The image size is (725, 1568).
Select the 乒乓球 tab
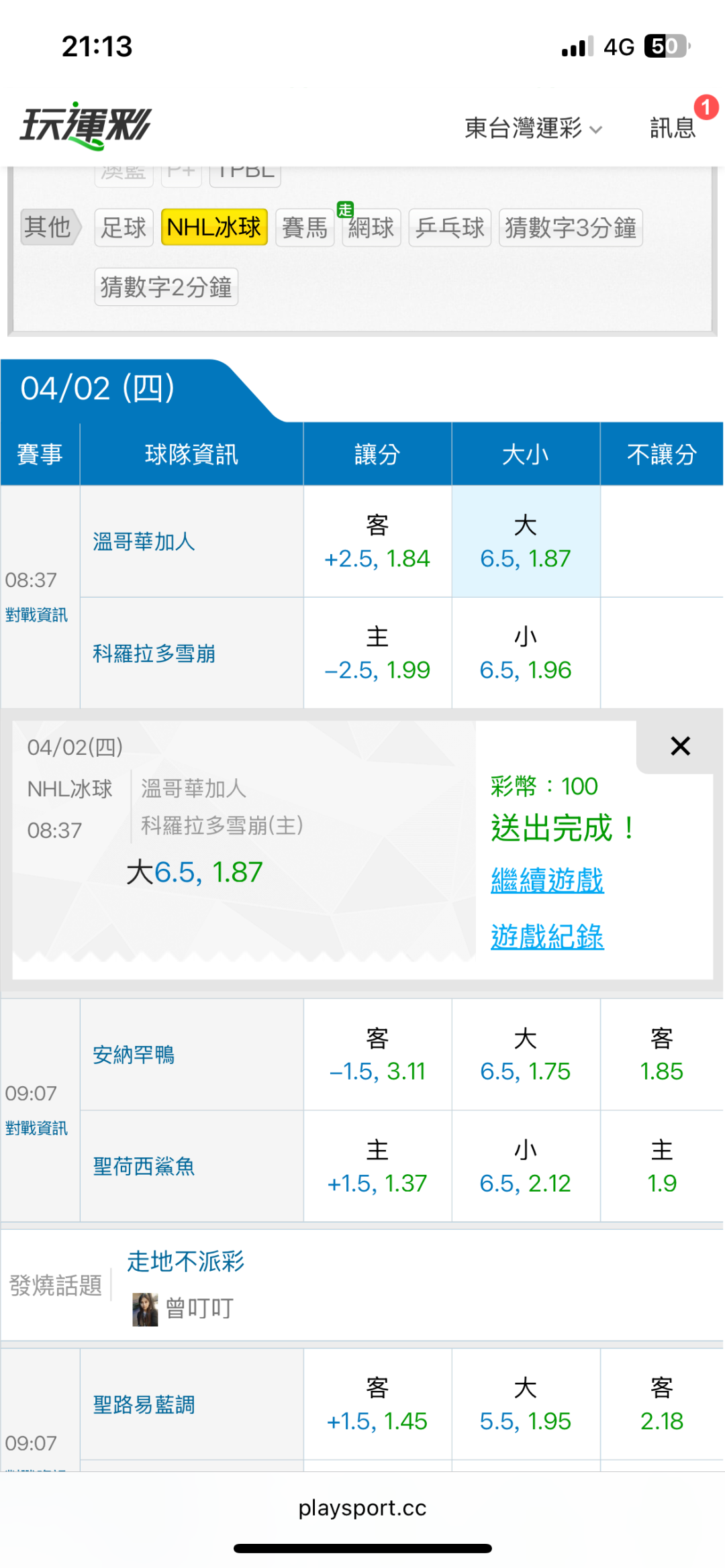tap(450, 228)
